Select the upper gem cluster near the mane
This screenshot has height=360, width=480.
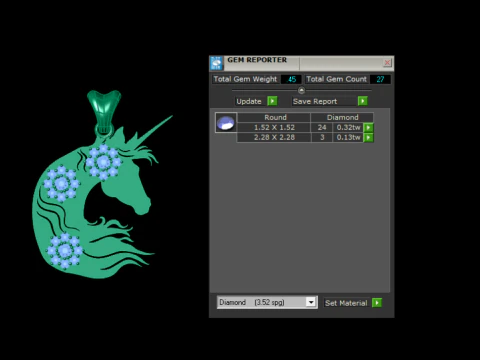point(103,162)
